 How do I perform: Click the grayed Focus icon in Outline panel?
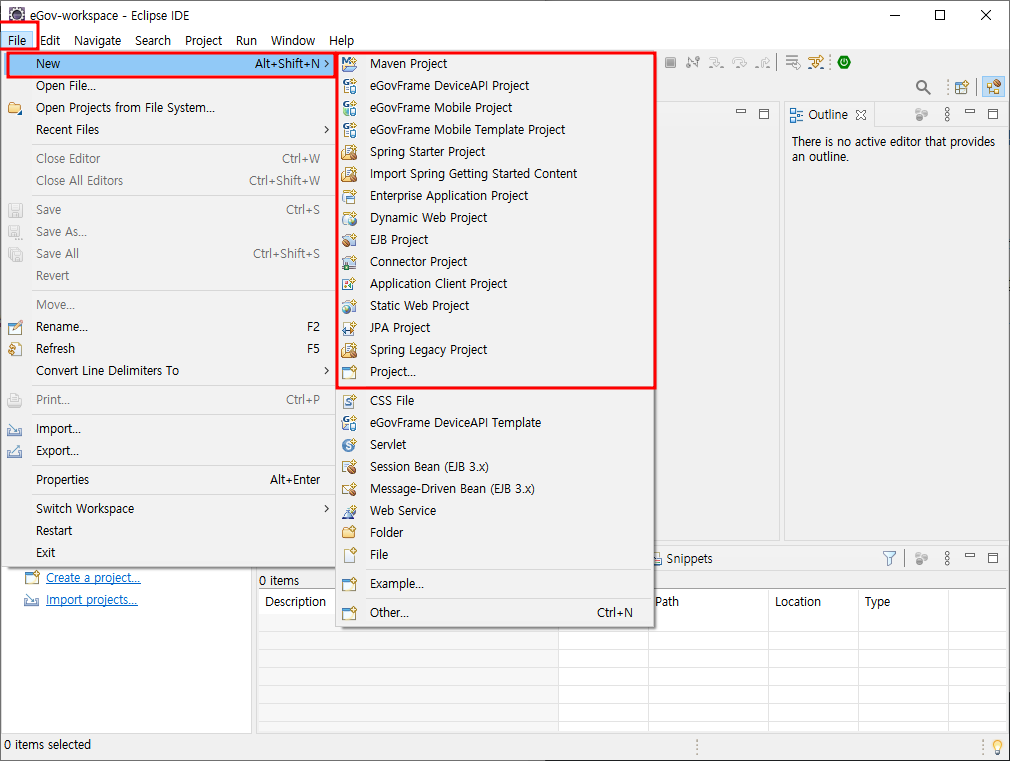(922, 115)
